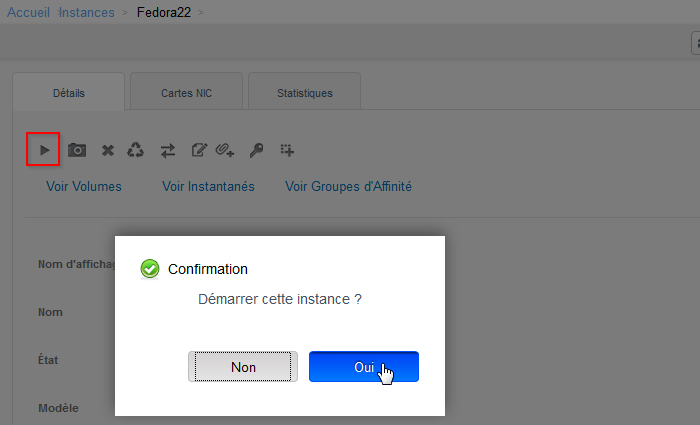Open the Voir Volumes link

coord(84,186)
